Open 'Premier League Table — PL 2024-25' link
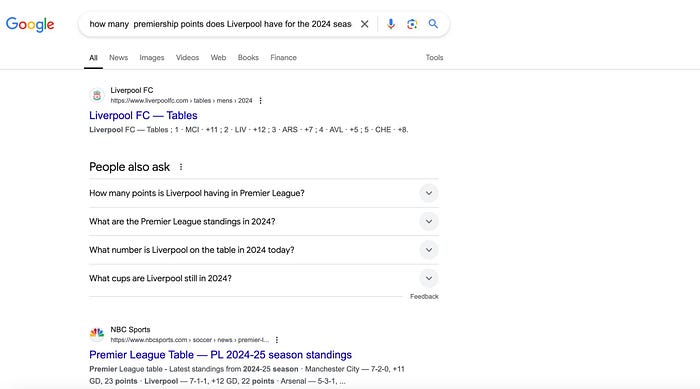Viewport: 700px width, 389px height. pyautogui.click(x=221, y=355)
